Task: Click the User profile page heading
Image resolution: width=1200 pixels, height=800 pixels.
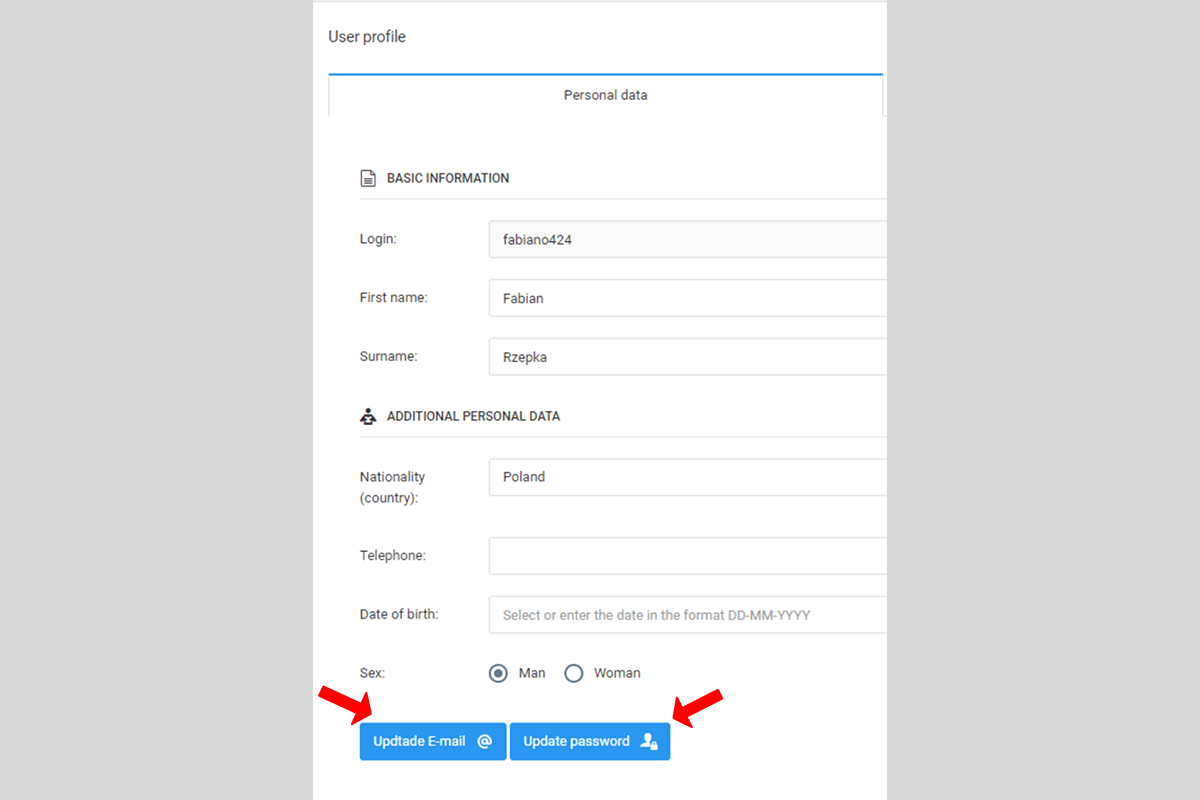Action: click(367, 37)
